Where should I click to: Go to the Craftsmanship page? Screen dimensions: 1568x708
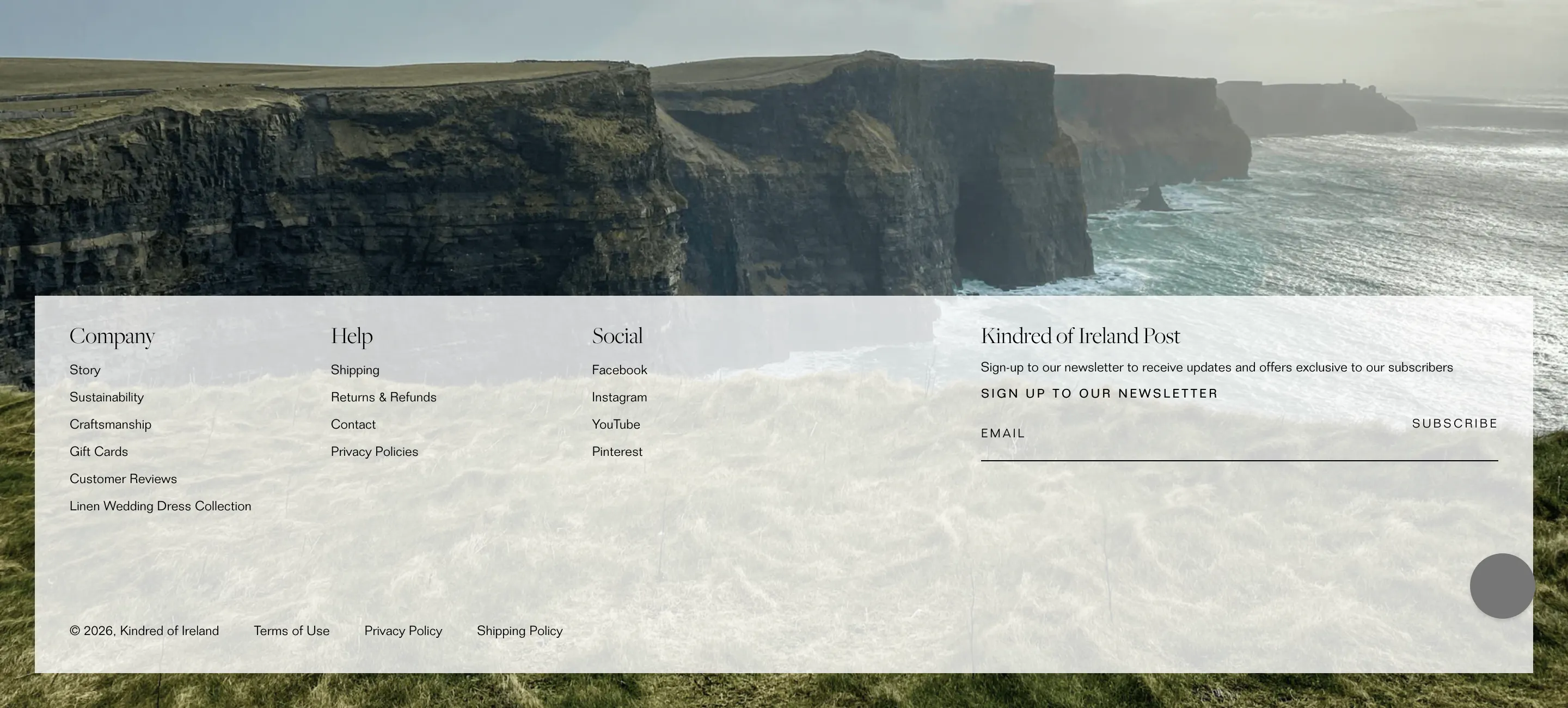tap(110, 424)
